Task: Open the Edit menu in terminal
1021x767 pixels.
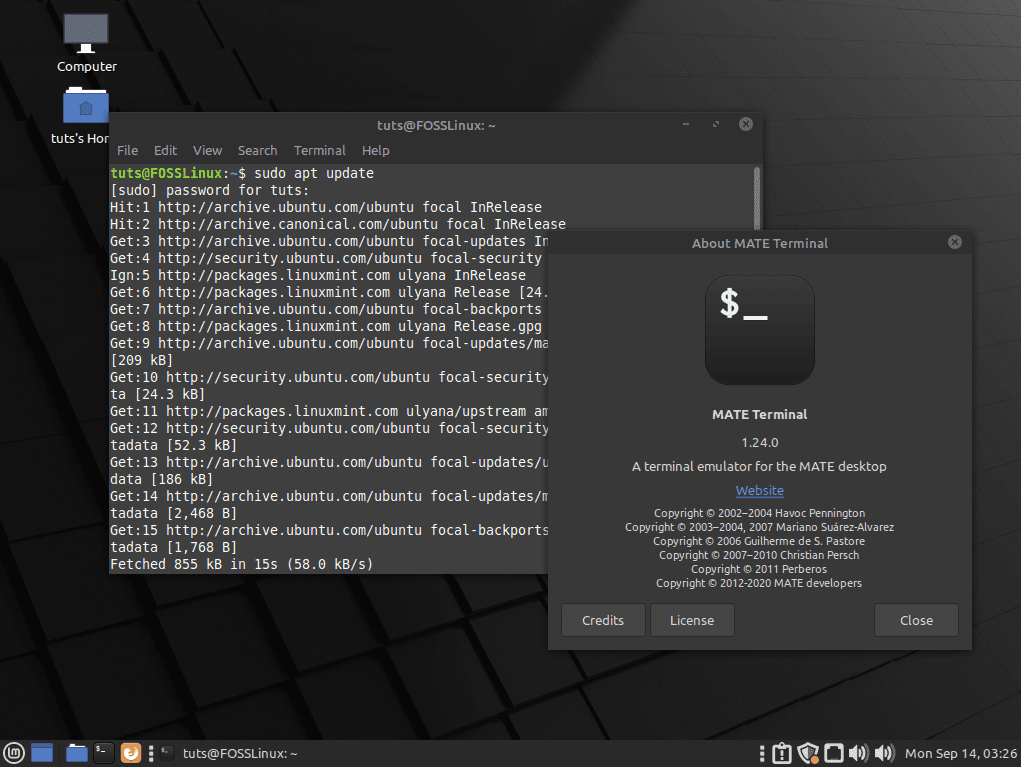Action: (x=165, y=150)
